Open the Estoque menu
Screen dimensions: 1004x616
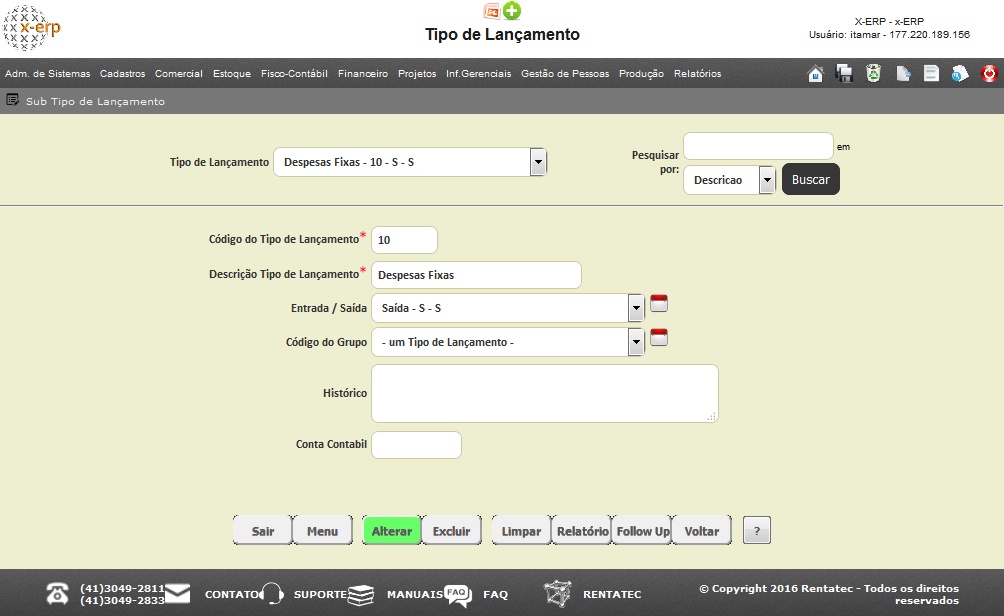232,74
